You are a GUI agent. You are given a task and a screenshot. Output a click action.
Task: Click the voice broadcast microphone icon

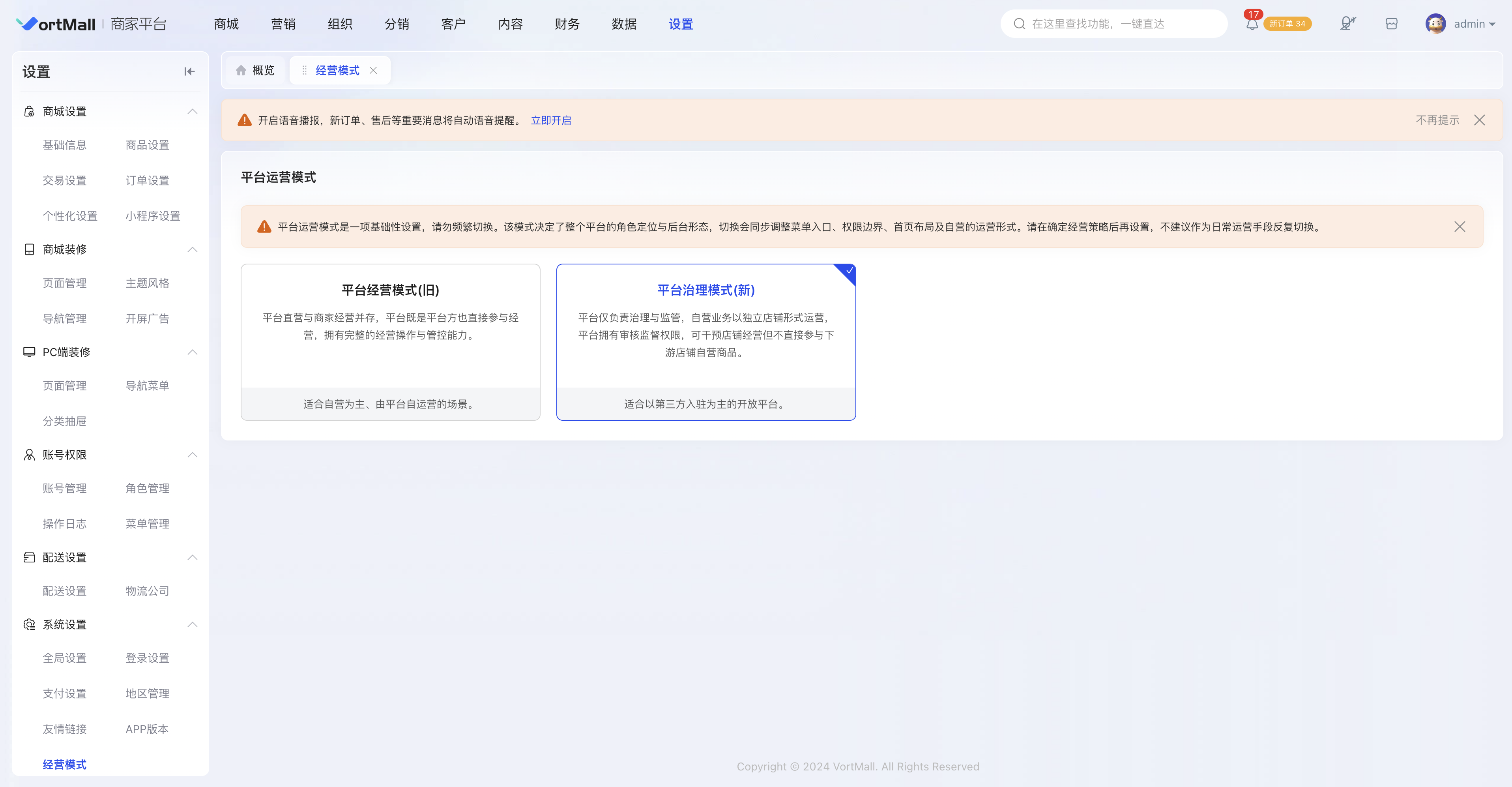1347,24
